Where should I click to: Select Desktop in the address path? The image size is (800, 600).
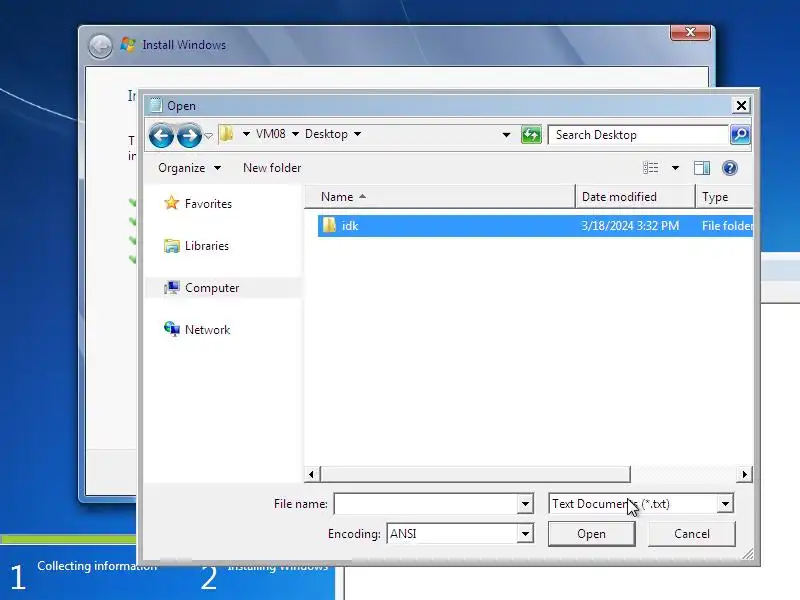click(326, 134)
